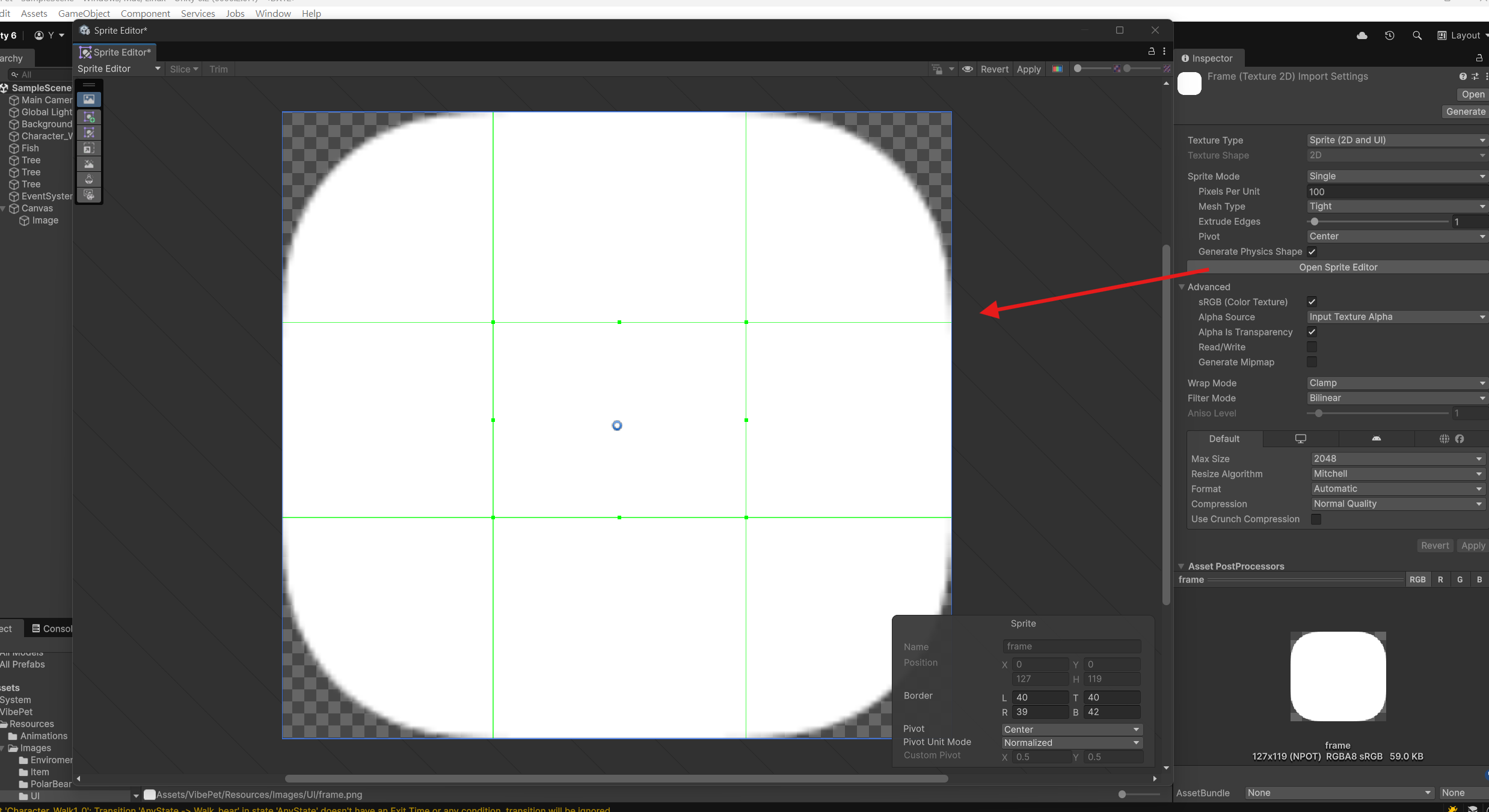Open the GameObject menu
The width and height of the screenshot is (1489, 812).
[84, 13]
